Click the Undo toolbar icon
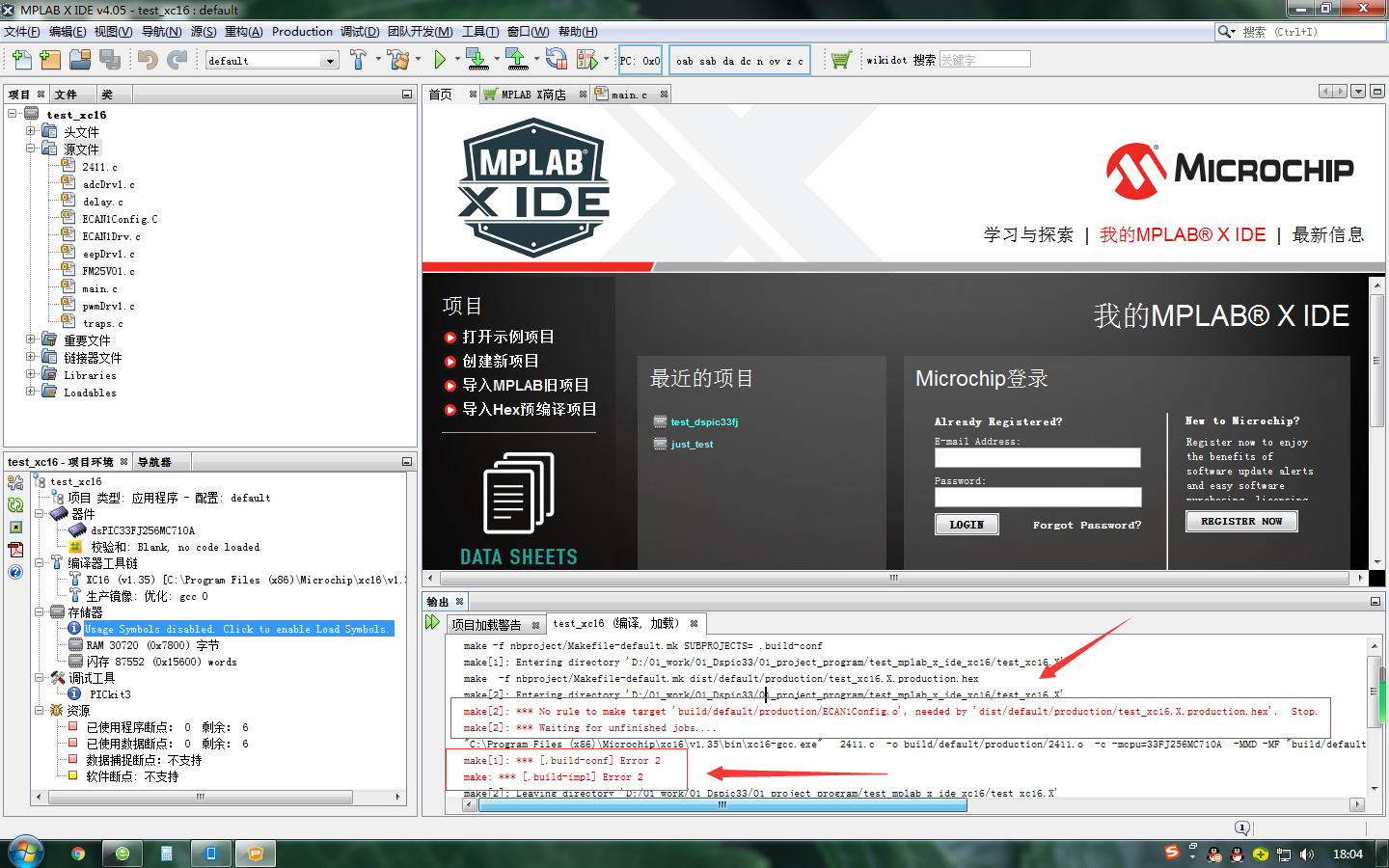This screenshot has height=868, width=1389. (148, 60)
